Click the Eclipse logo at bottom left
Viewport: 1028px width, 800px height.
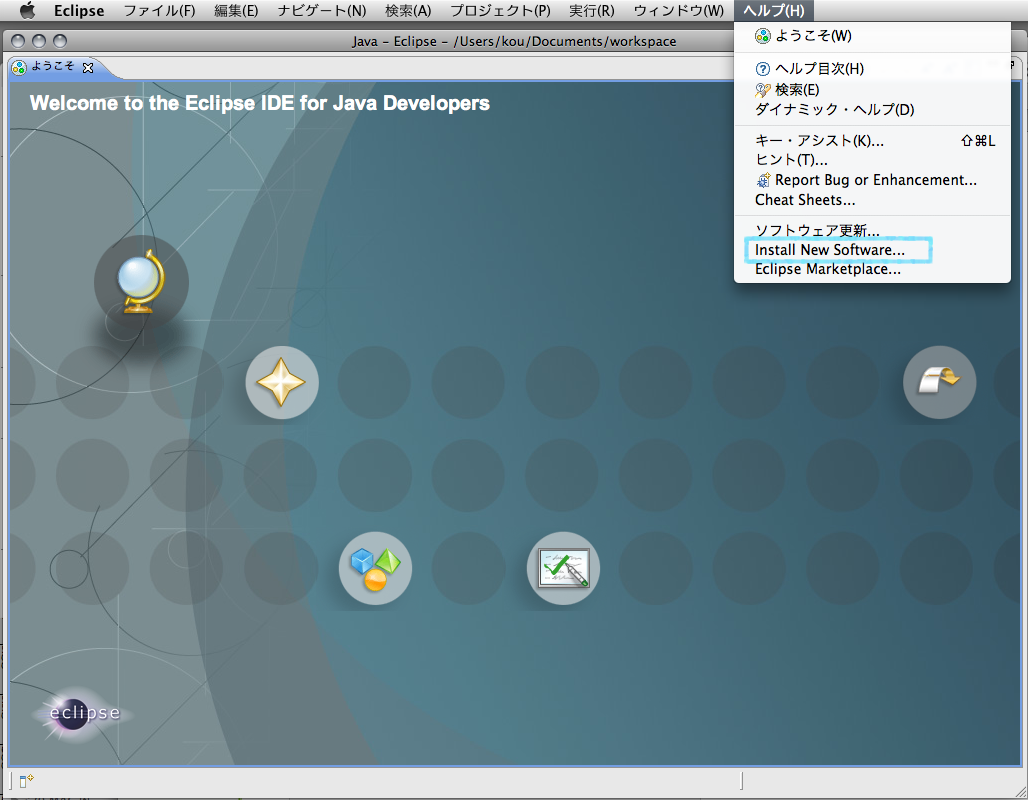pyautogui.click(x=85, y=713)
